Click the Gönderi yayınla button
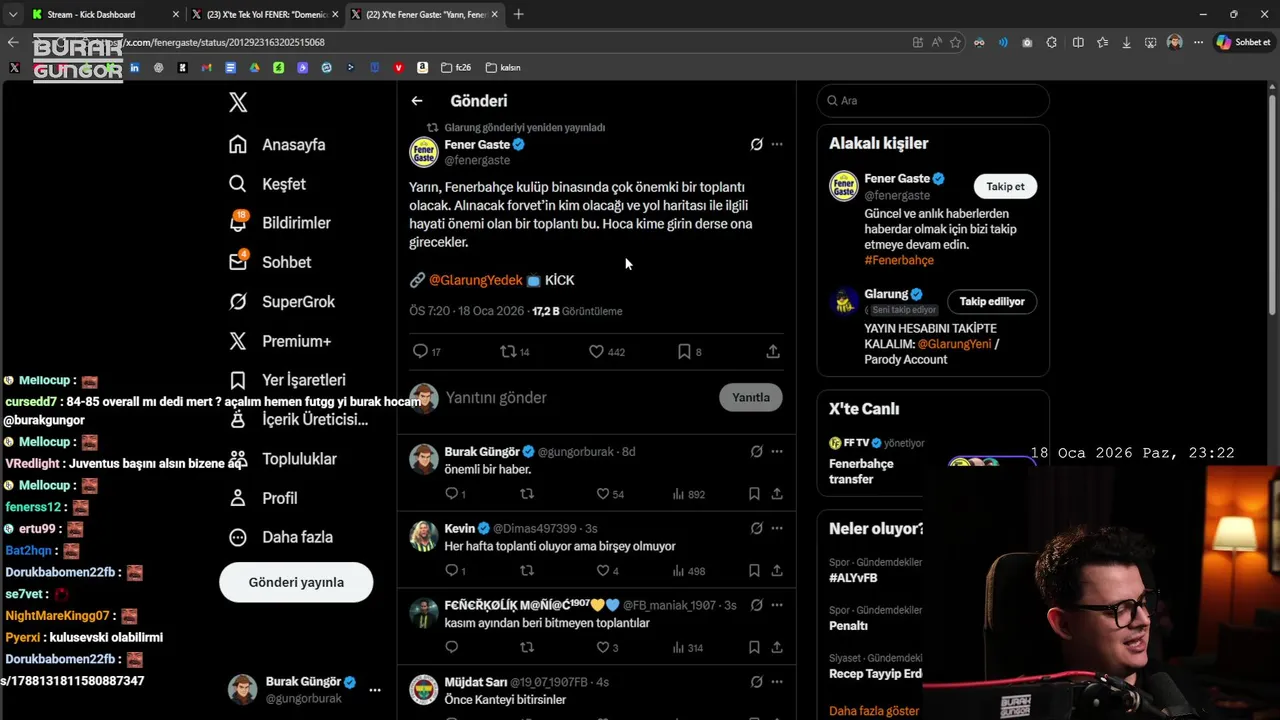Screen dimensions: 1280x720 (x=296, y=582)
